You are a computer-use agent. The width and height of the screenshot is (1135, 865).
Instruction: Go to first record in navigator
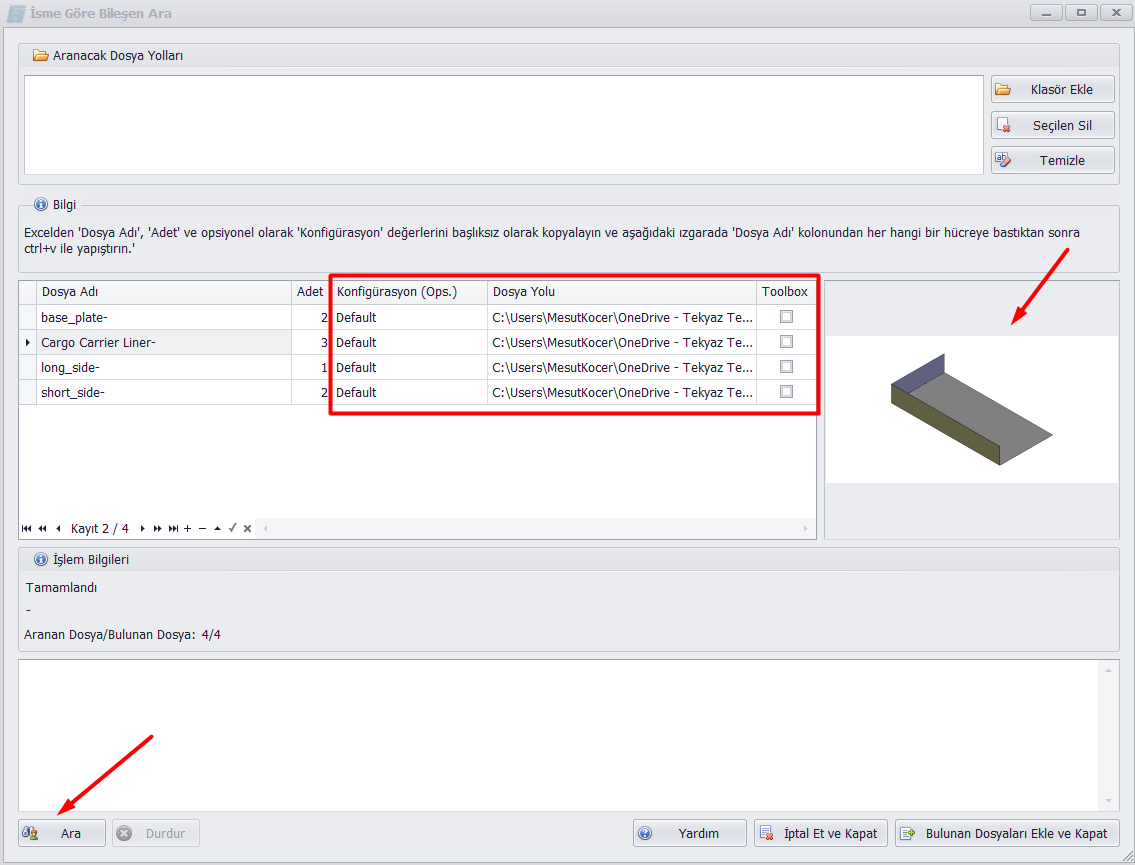coord(27,528)
